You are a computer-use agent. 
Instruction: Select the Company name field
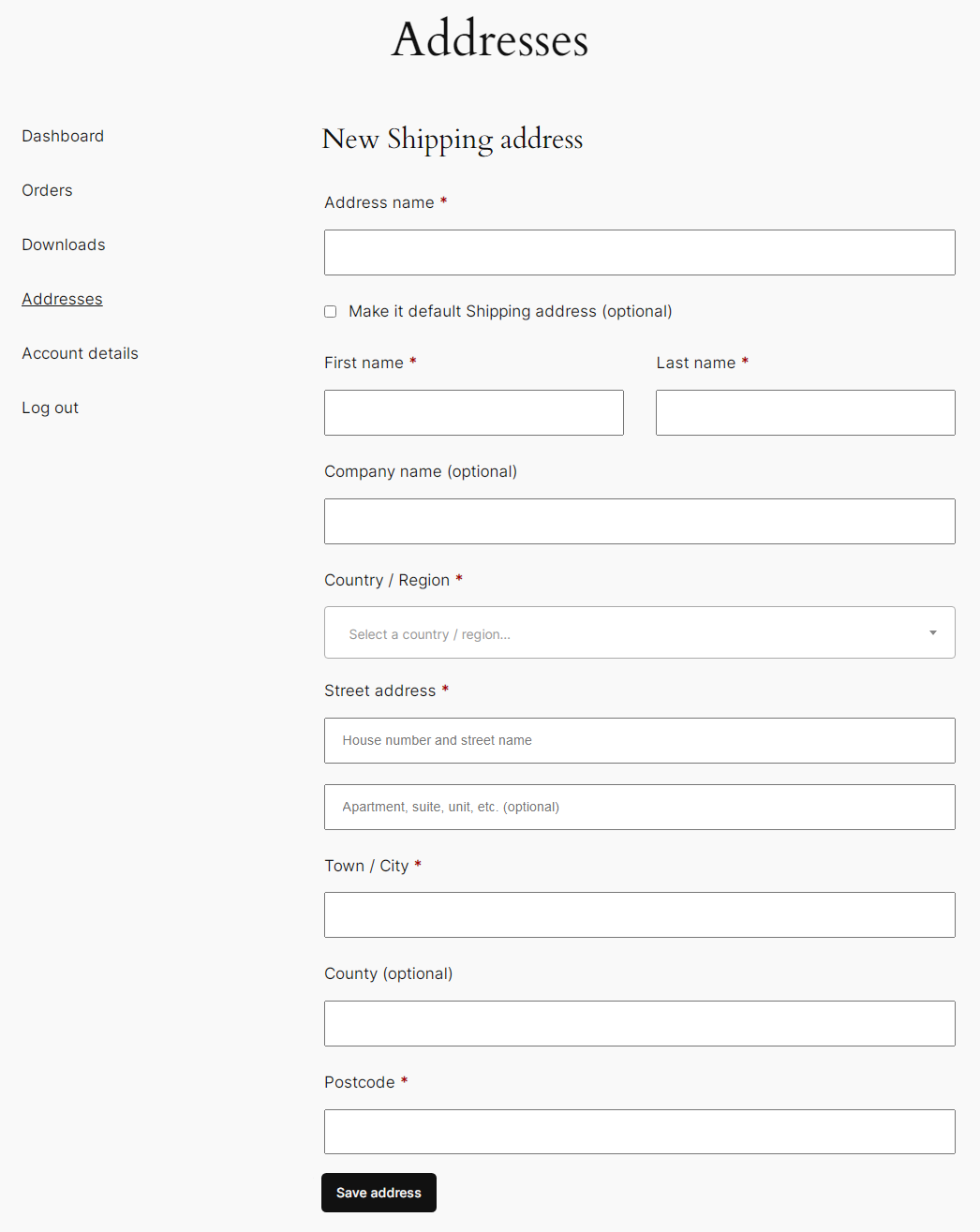(639, 522)
